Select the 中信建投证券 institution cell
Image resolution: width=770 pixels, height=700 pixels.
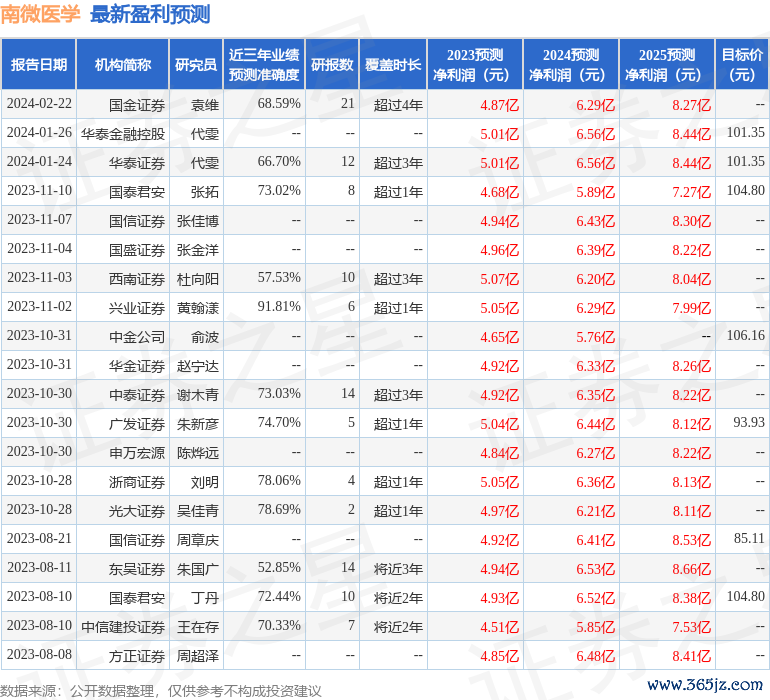(x=123, y=626)
